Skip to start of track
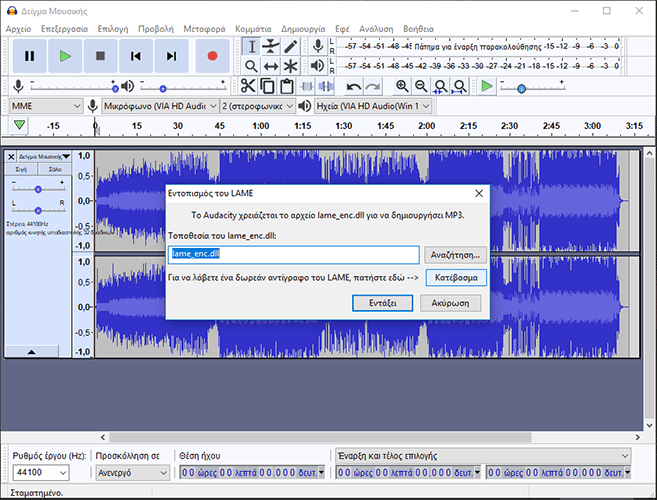Image resolution: width=657 pixels, height=500 pixels. pyautogui.click(x=136, y=56)
